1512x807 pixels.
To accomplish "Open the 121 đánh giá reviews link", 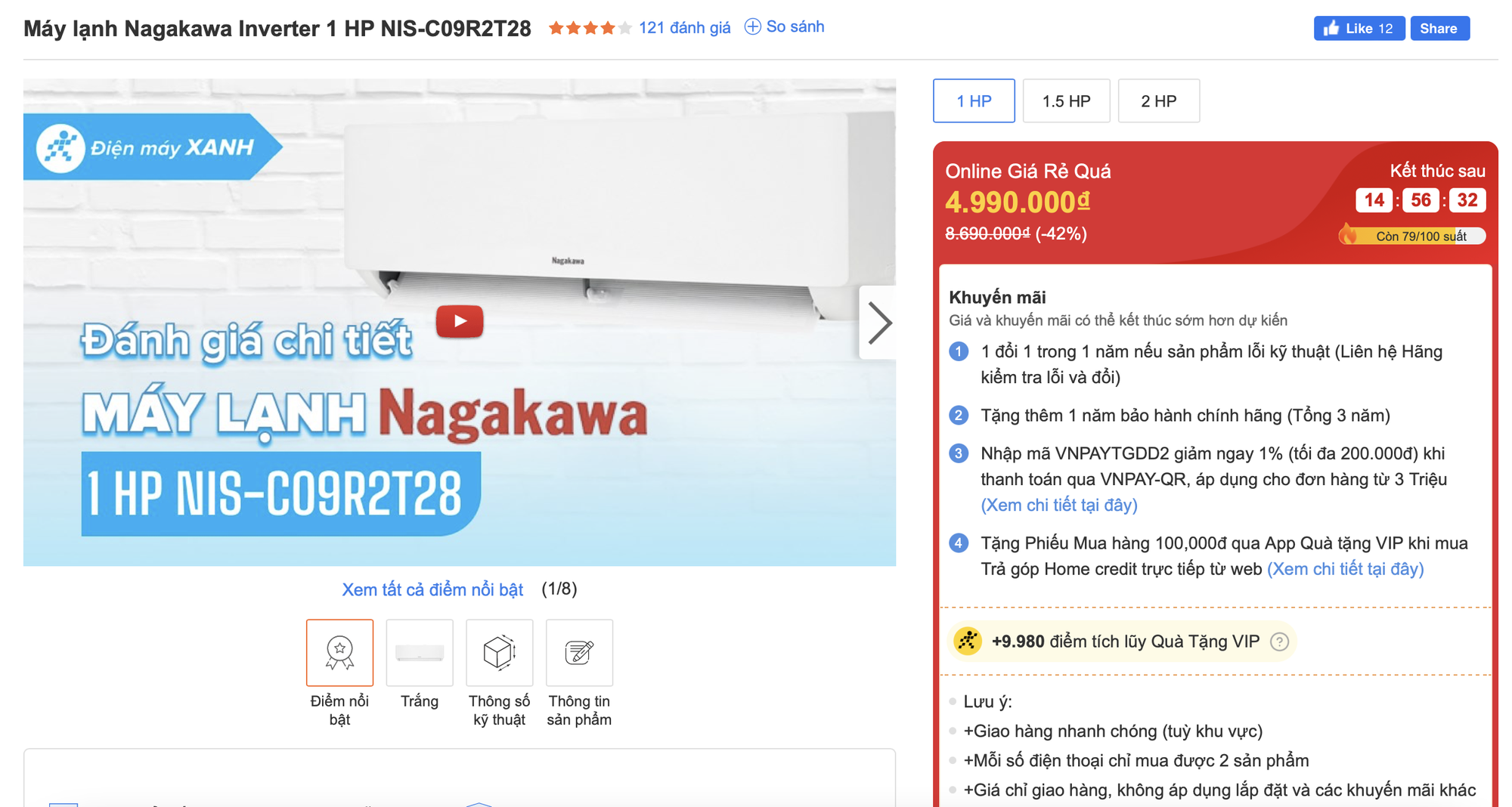I will (x=683, y=26).
